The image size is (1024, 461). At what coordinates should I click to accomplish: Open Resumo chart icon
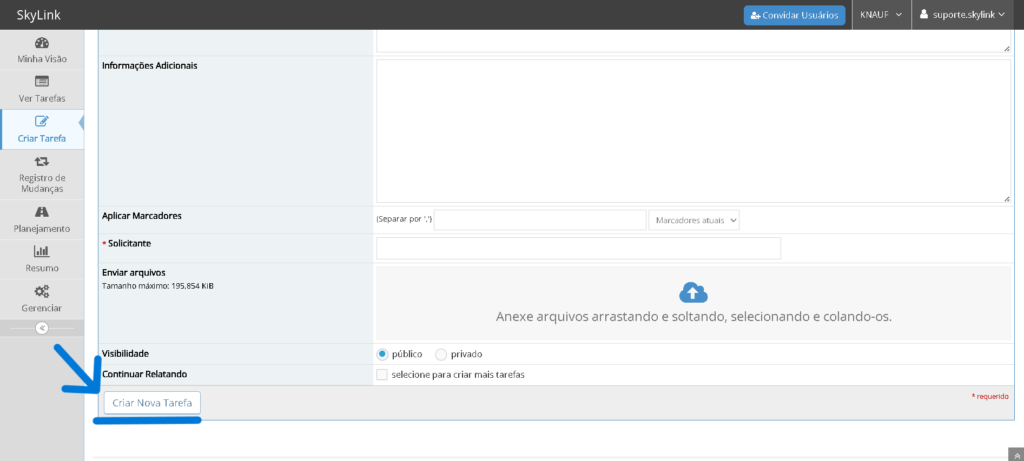point(42,251)
